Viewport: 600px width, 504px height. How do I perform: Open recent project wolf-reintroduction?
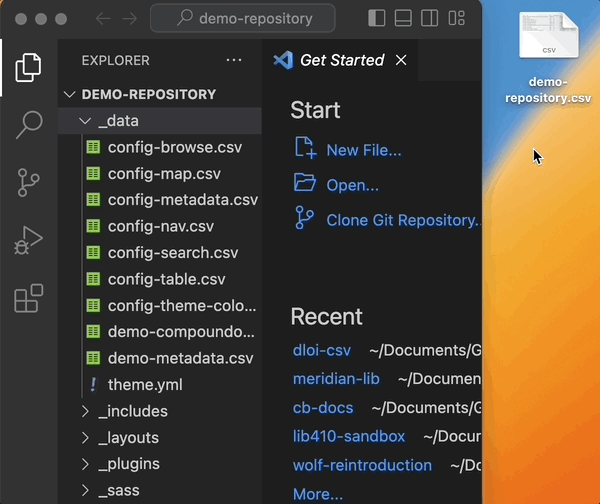(x=362, y=465)
